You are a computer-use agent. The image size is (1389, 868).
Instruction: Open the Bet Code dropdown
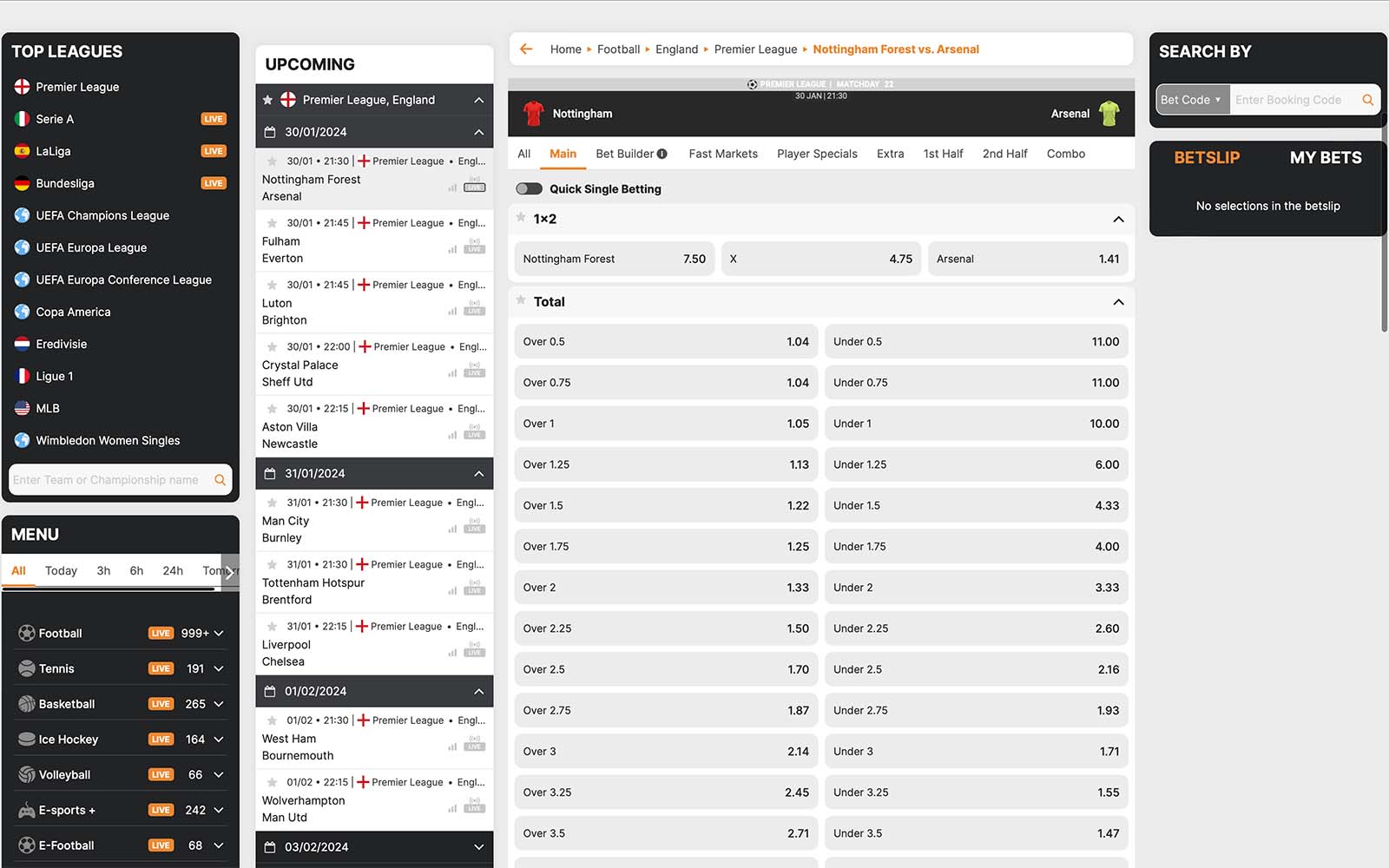click(1192, 100)
